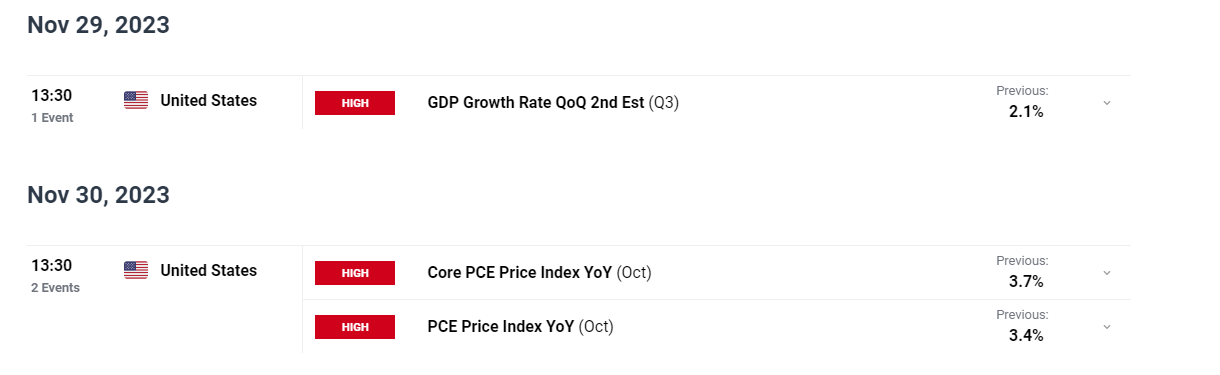Click the 2 Events count label
1220x375 pixels.
point(55,288)
